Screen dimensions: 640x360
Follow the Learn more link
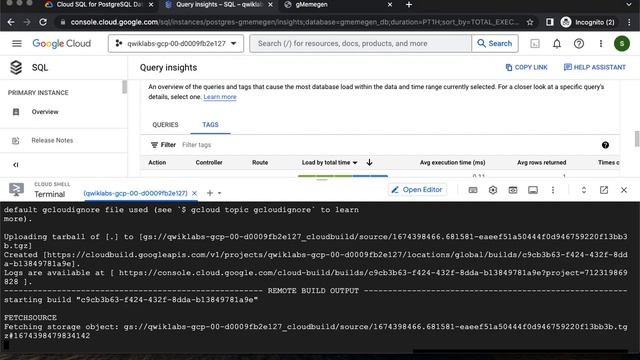[220, 97]
